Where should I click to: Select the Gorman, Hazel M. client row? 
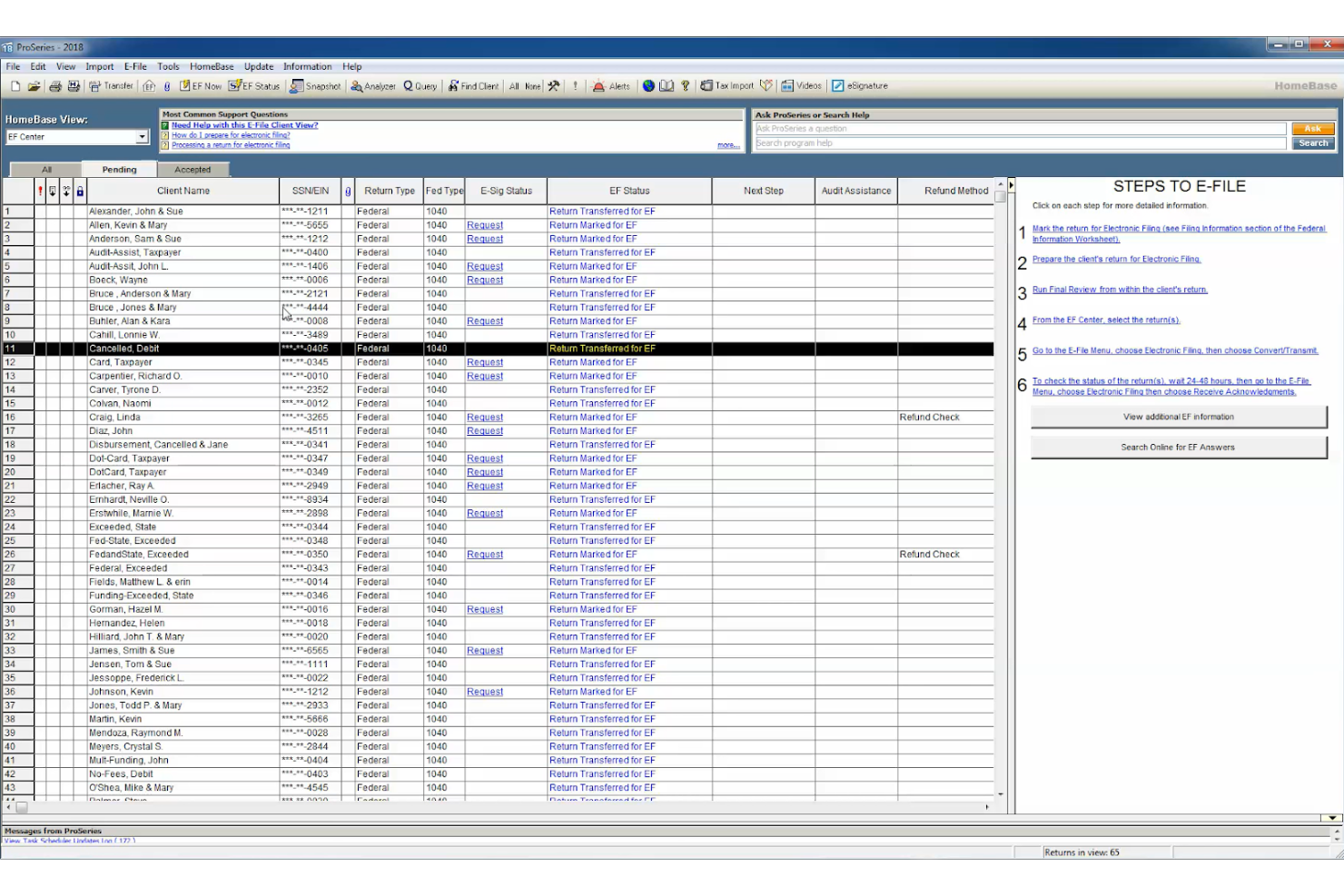[x=498, y=609]
